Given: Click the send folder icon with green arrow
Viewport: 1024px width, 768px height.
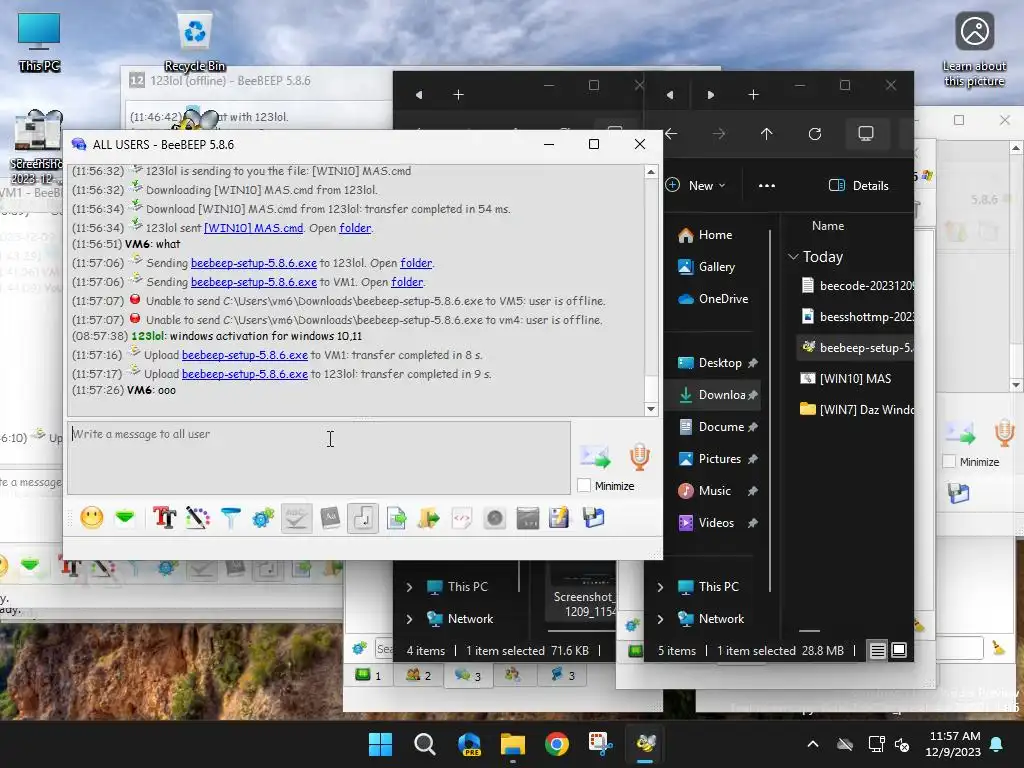Looking at the screenshot, I should [x=428, y=518].
